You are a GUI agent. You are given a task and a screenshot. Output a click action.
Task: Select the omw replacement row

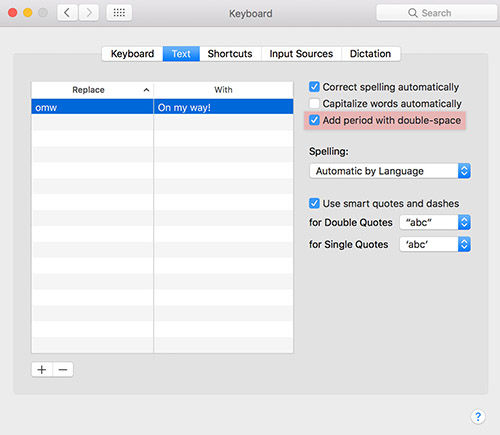click(x=162, y=107)
